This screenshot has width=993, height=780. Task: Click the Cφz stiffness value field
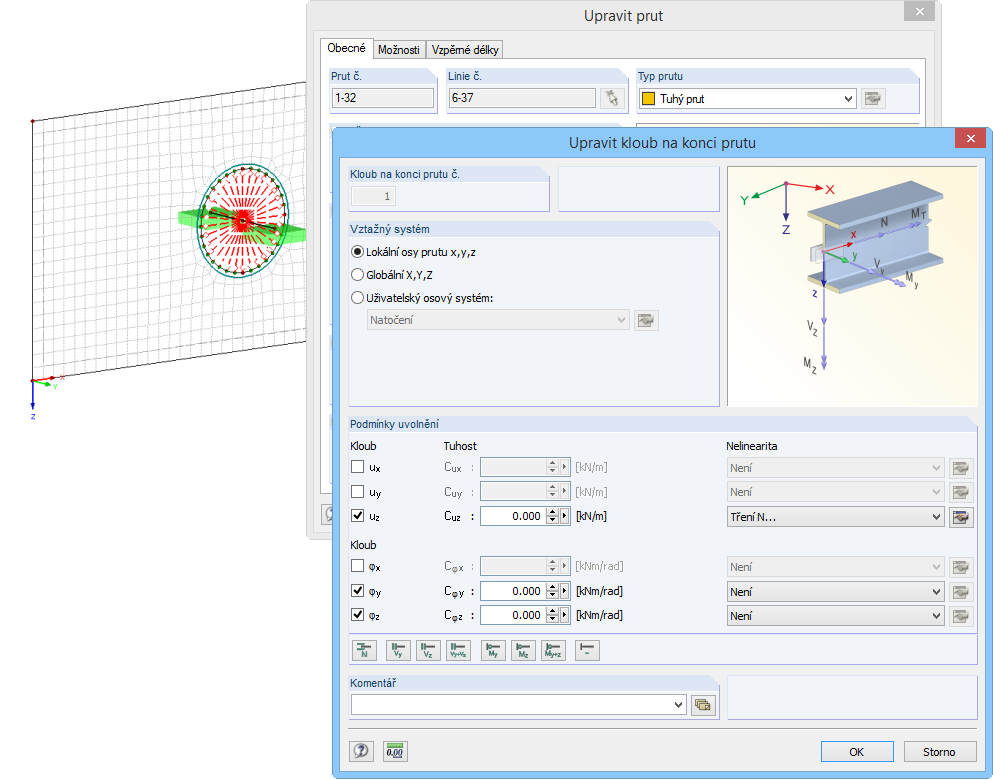point(514,615)
